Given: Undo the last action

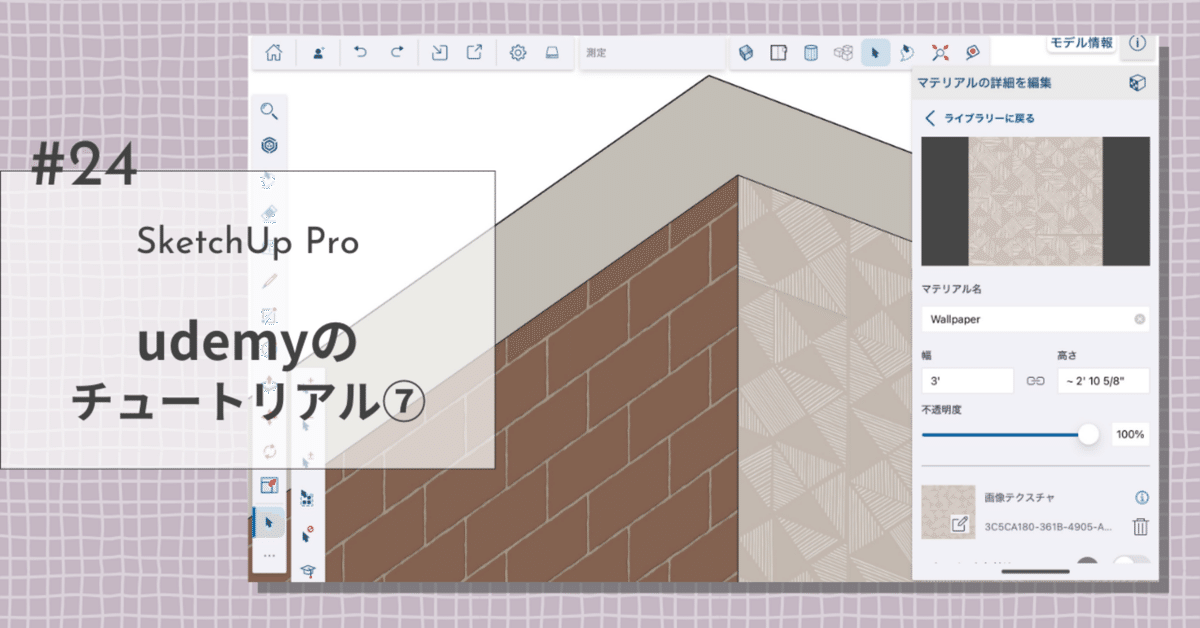Looking at the screenshot, I should point(360,53).
